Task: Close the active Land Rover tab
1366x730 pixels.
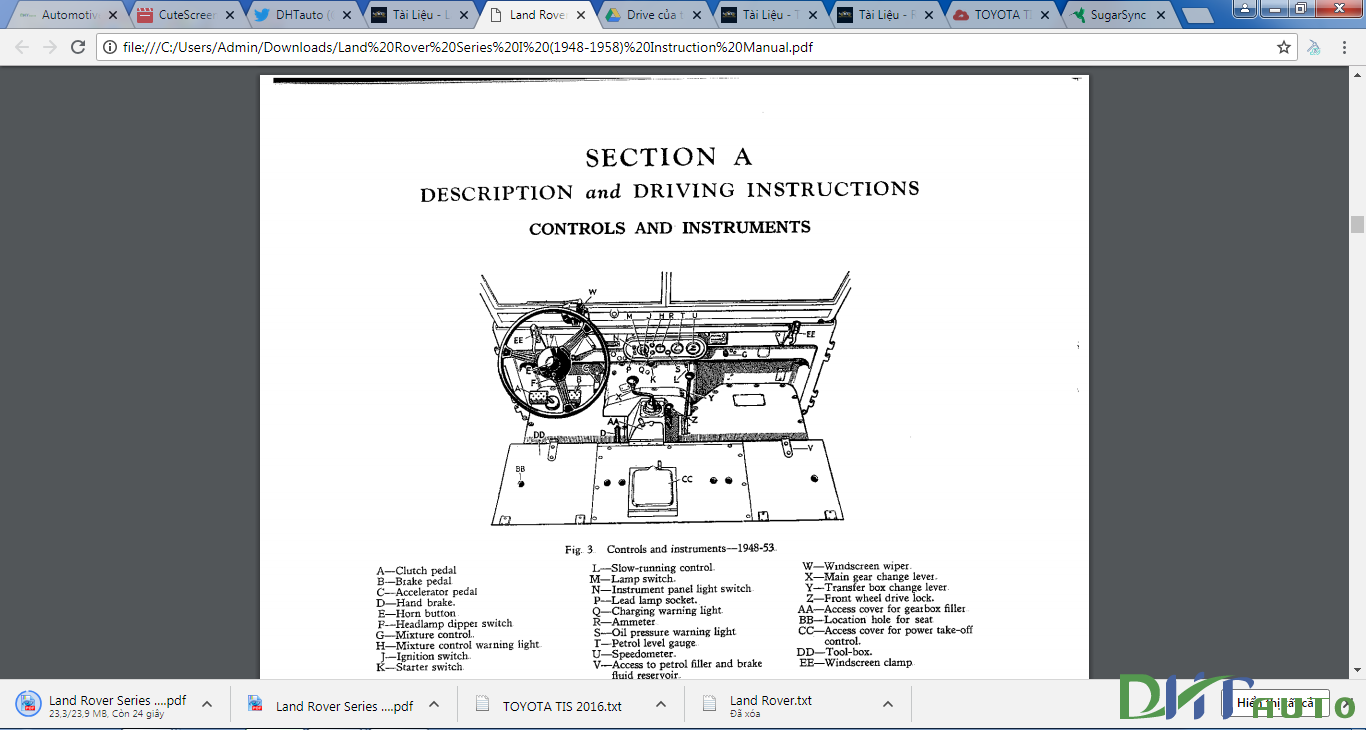Action: coord(580,15)
